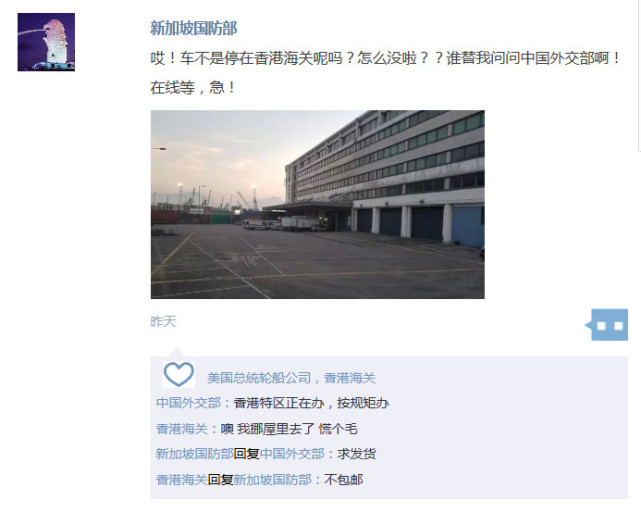Click 新加坡国防部 reply target in last comment

[272, 480]
